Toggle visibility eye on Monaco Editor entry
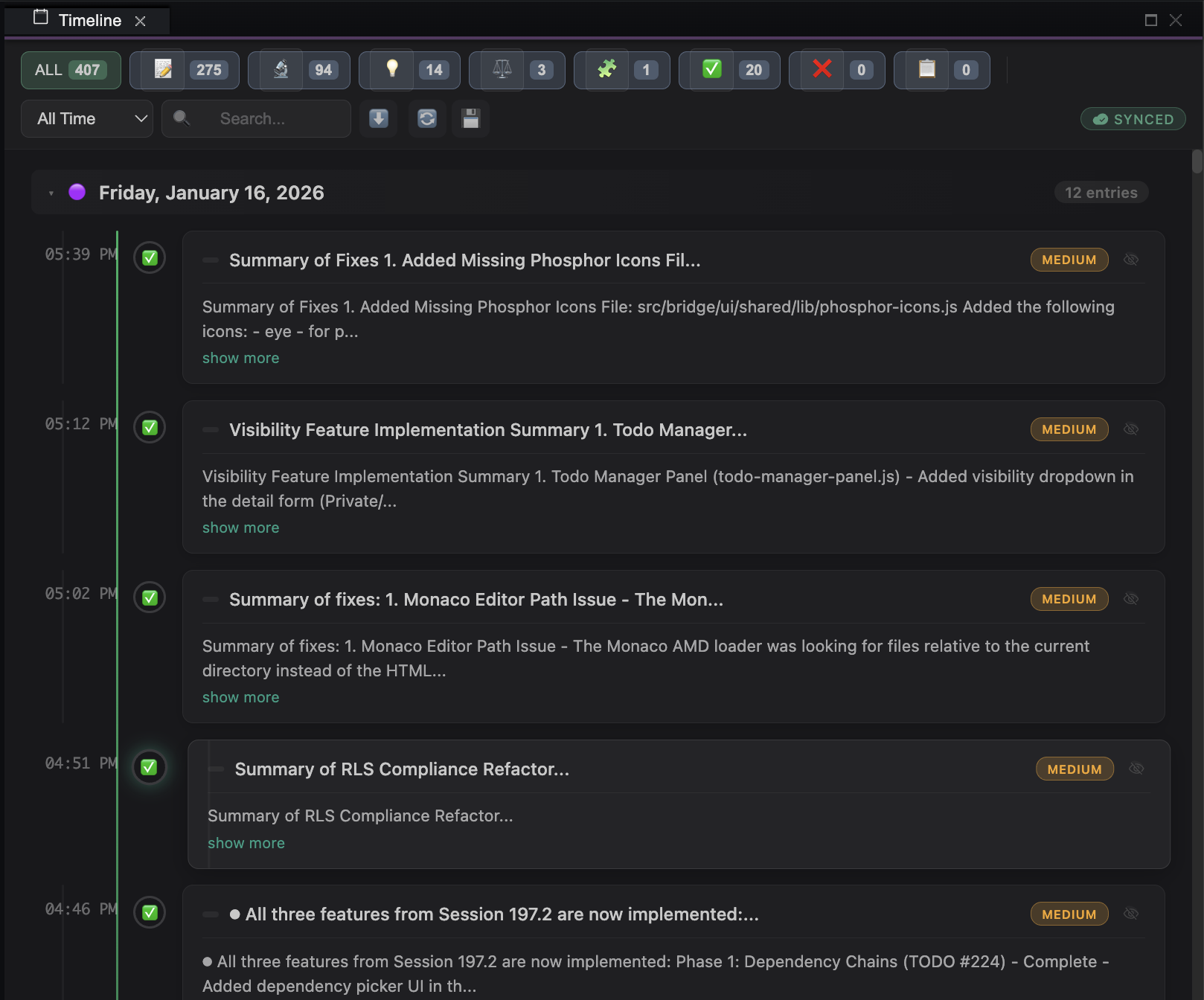The width and height of the screenshot is (1204, 1000). [x=1131, y=599]
